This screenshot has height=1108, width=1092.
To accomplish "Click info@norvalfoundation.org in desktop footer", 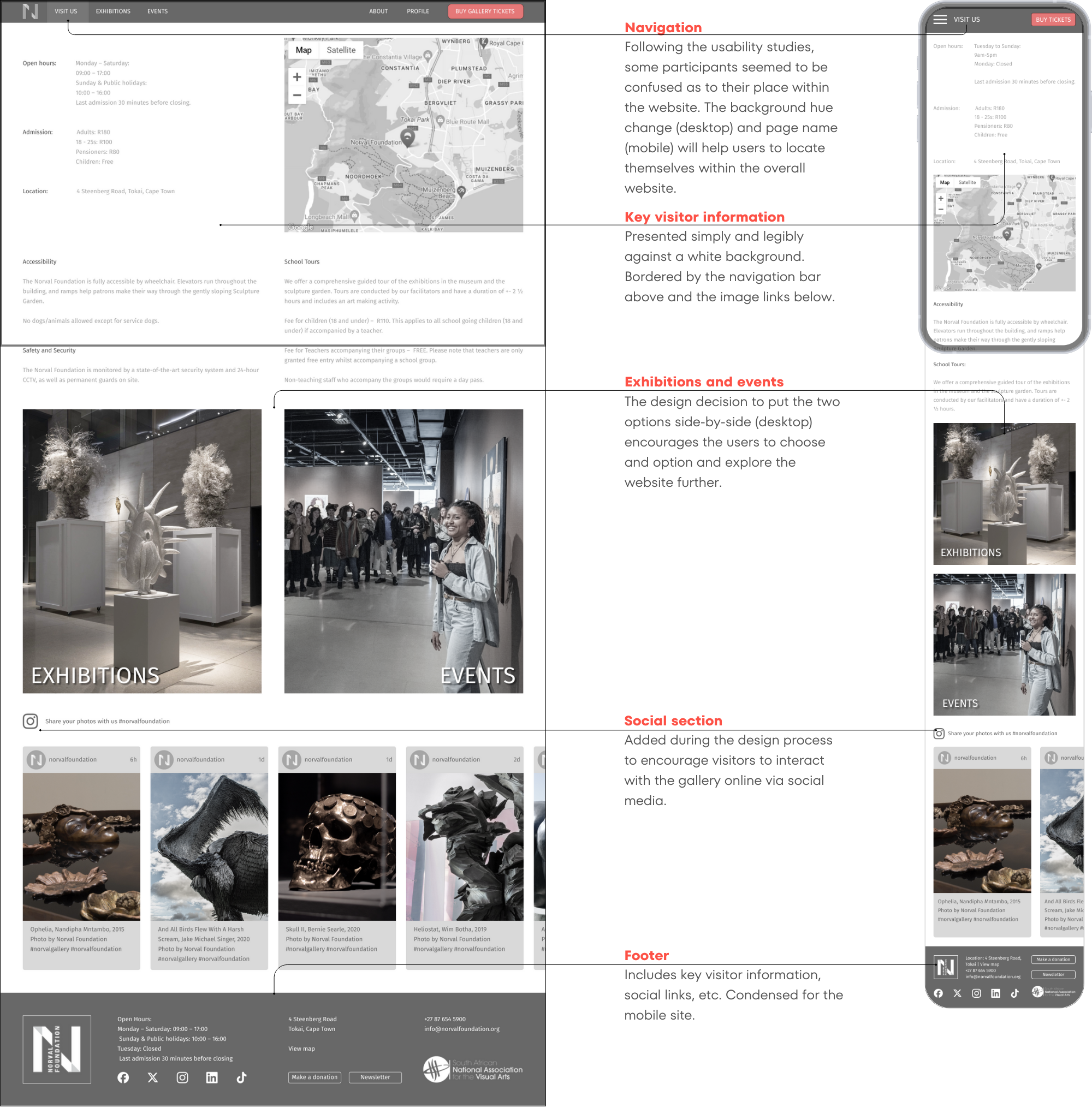I will (x=462, y=1029).
